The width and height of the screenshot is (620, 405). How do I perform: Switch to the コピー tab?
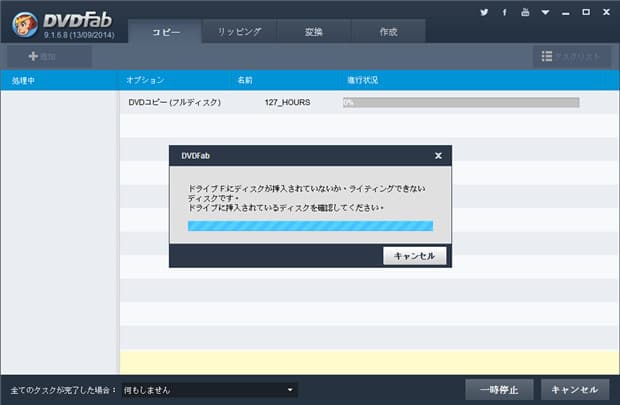(x=166, y=32)
